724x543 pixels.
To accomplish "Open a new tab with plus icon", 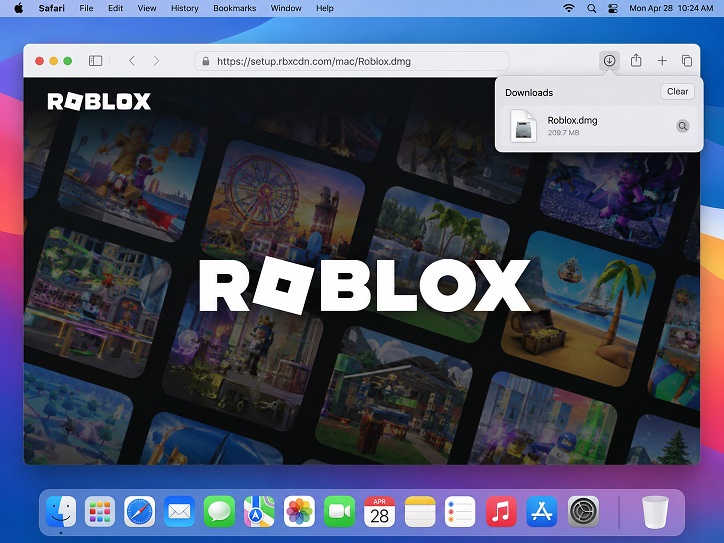I will point(662,60).
